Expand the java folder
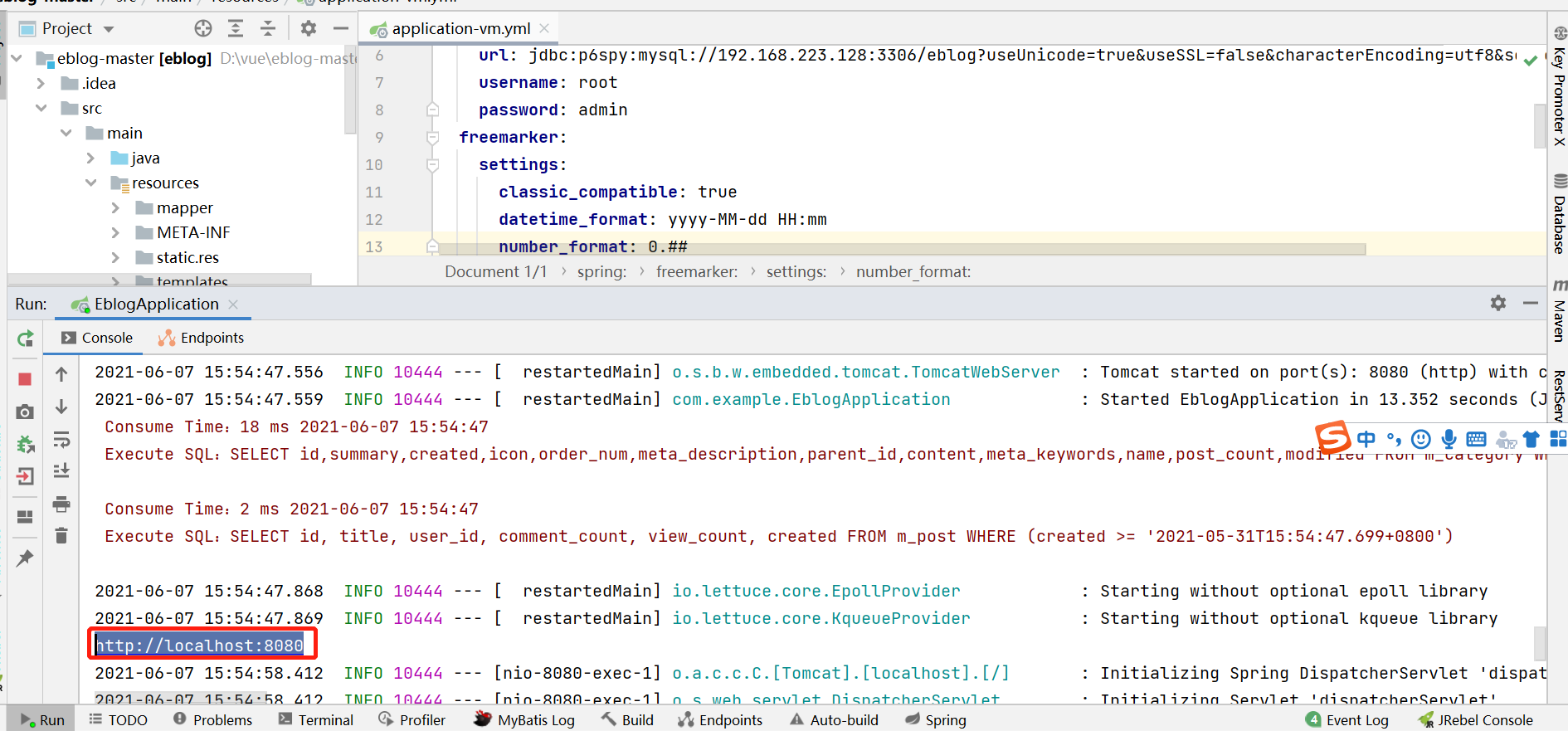Viewport: 1568px width, 731px height. [x=90, y=158]
